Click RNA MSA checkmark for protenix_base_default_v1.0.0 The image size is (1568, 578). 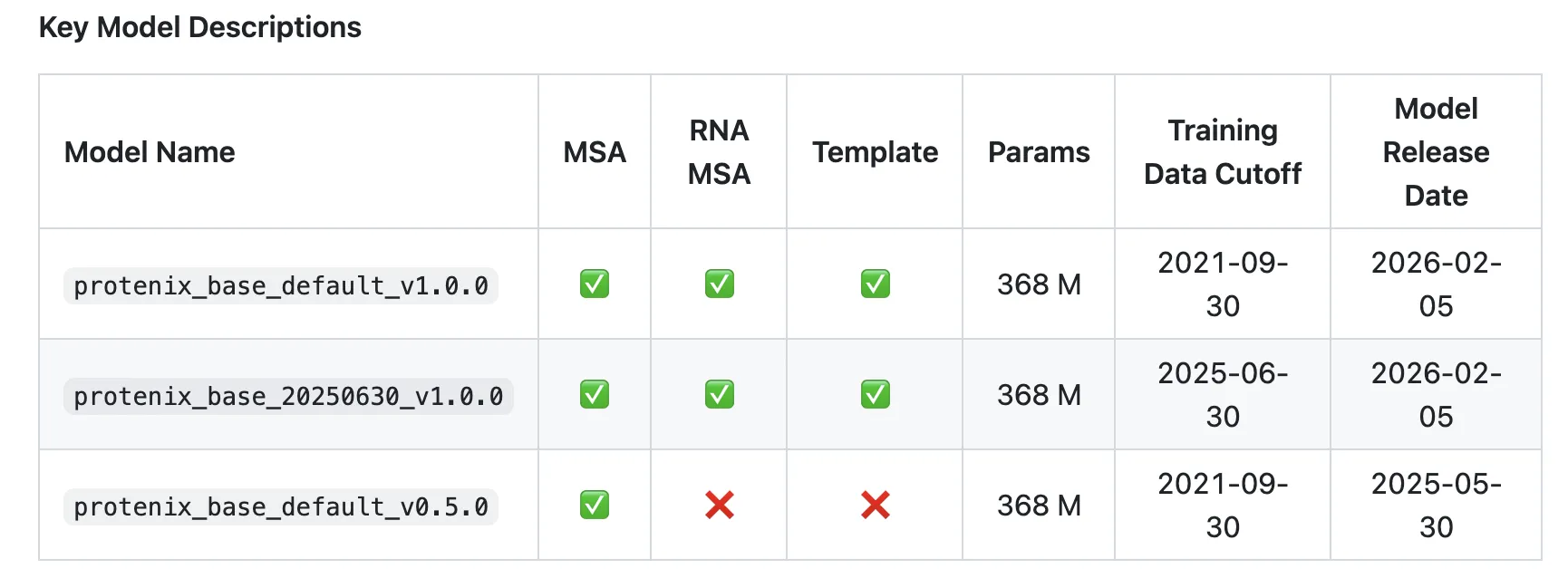[x=720, y=284]
